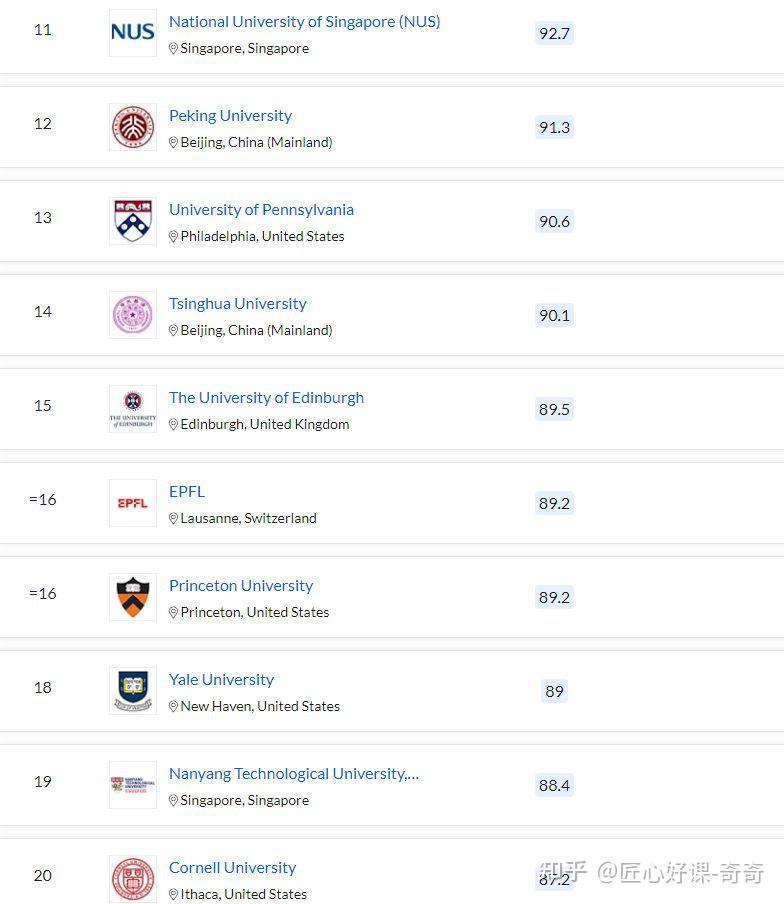Click the Princeton University orange shield logo
784x904 pixels.
133,597
